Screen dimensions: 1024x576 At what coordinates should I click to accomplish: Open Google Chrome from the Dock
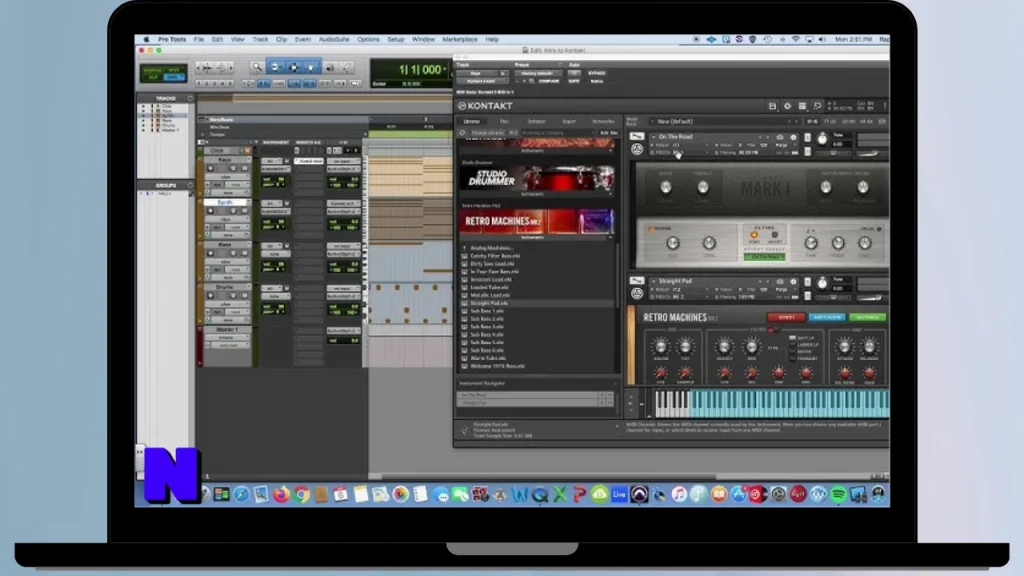click(301, 494)
